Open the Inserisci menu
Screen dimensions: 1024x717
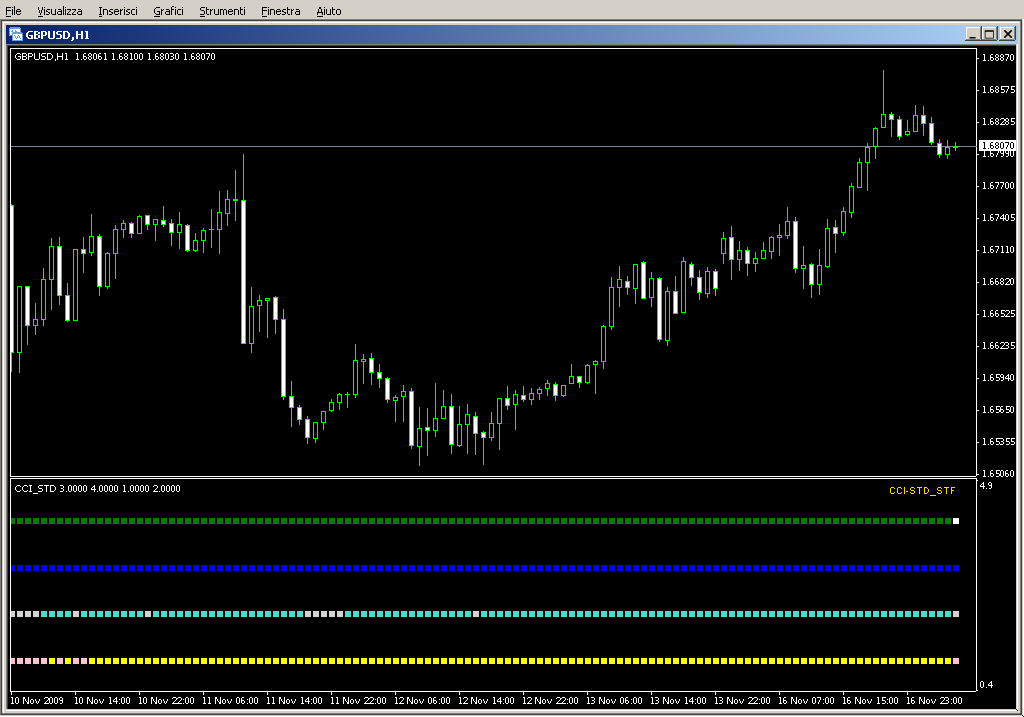pos(118,11)
